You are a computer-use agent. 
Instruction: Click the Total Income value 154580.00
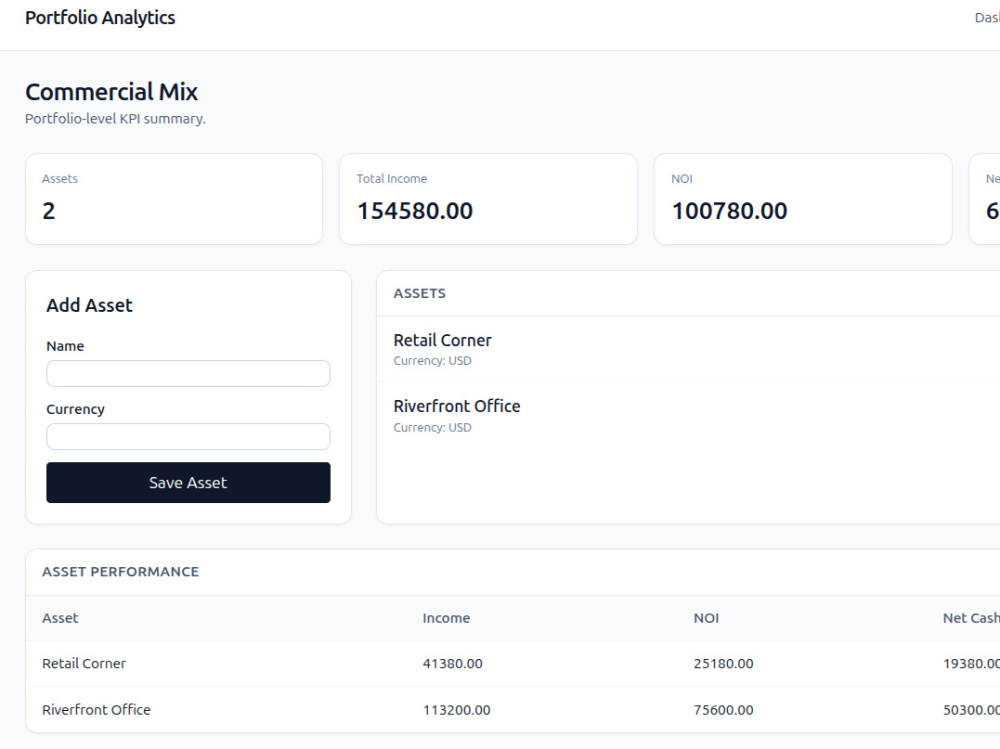tap(415, 211)
